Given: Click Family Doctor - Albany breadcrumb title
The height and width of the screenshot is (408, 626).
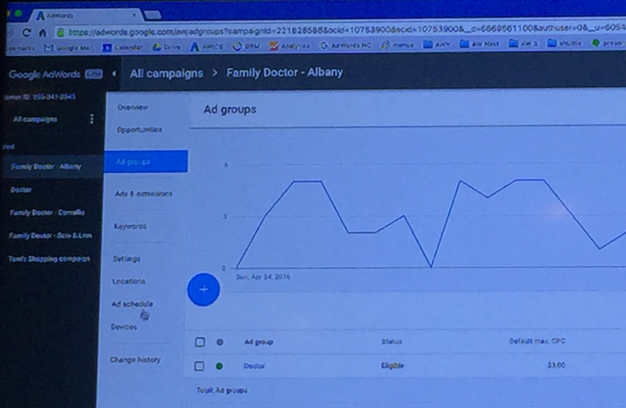Looking at the screenshot, I should [x=285, y=72].
